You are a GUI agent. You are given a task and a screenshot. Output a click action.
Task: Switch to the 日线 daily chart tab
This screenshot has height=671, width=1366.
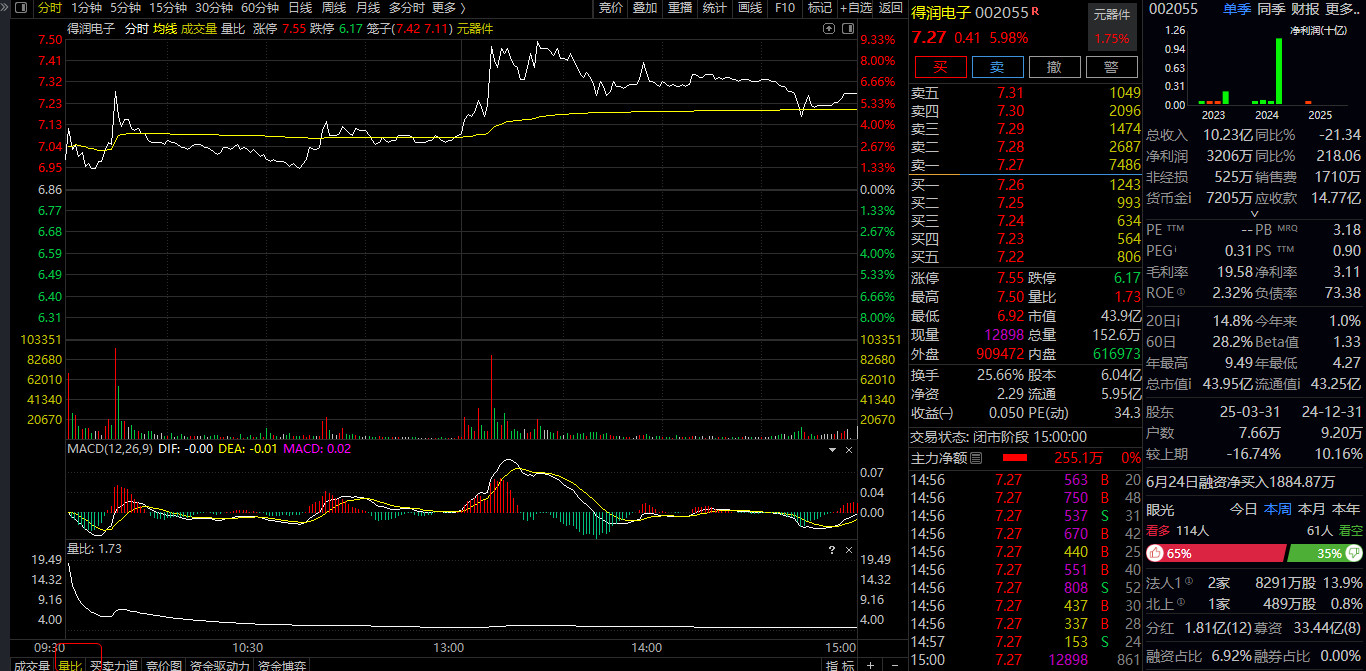[x=300, y=8]
